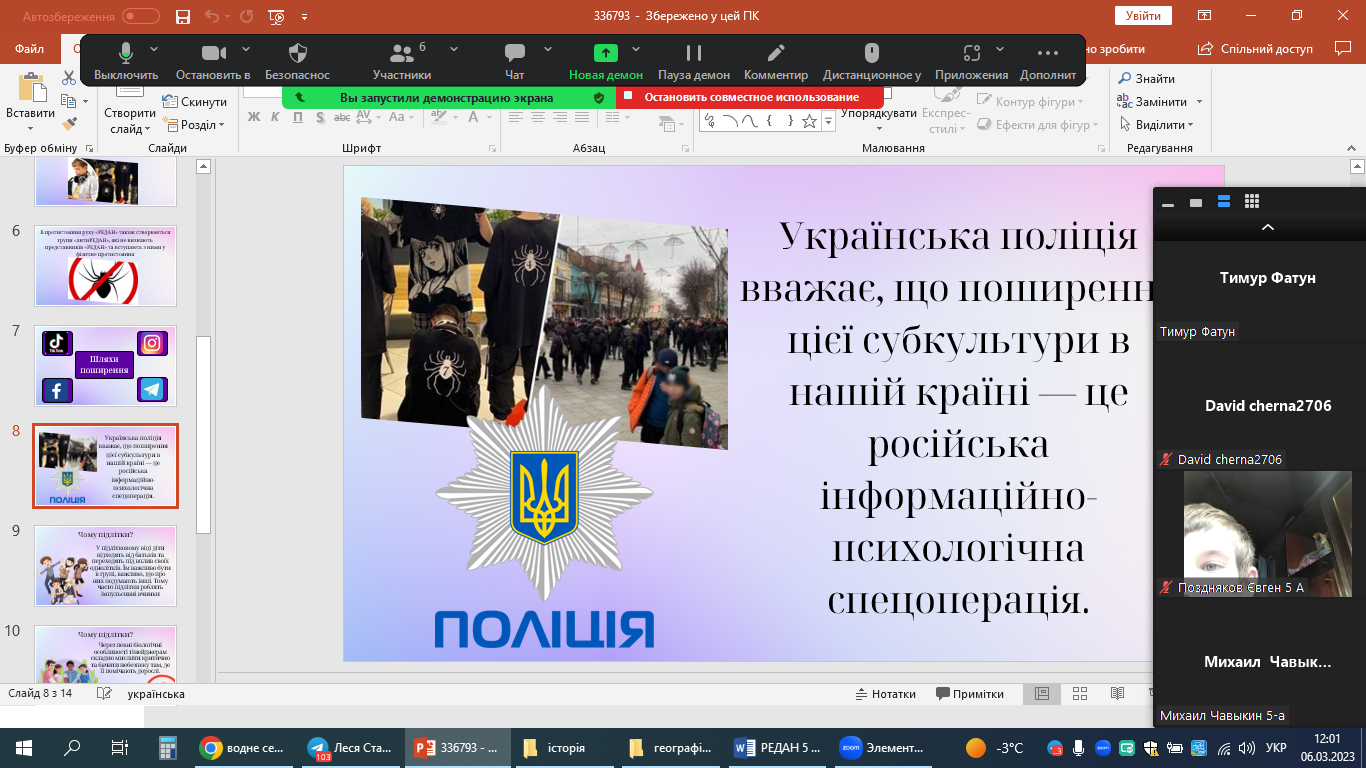
Task: Open Windows Start menu
Action: (x=24, y=748)
